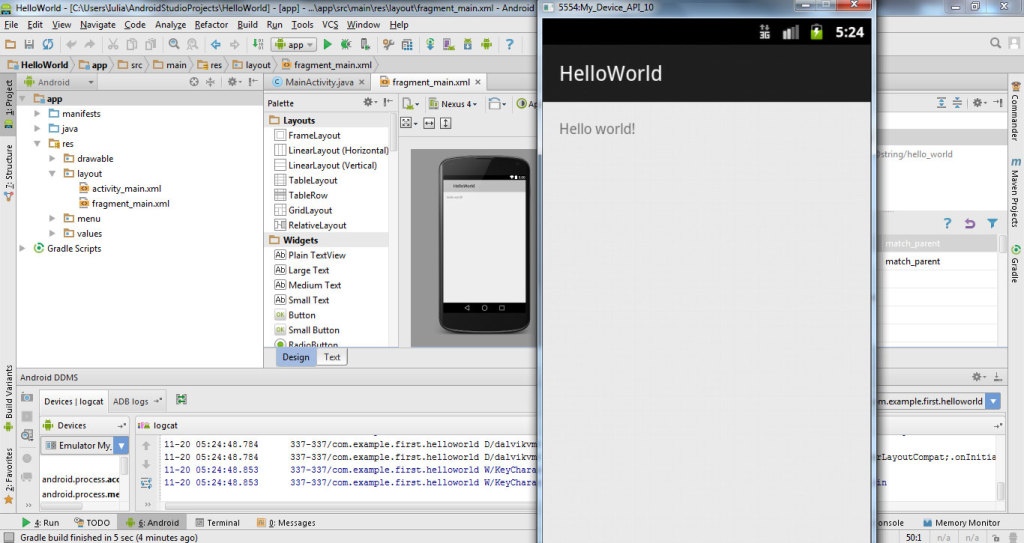Open the Nexus 4 device dropdown
Image resolution: width=1024 pixels, height=543 pixels.
click(453, 104)
